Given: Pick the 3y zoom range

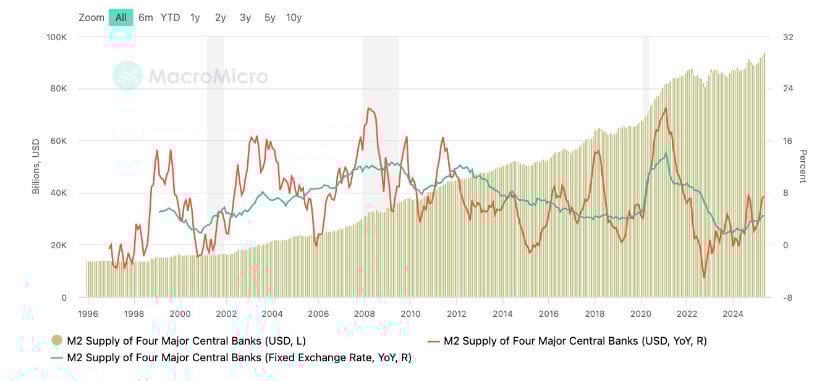Looking at the screenshot, I should pyautogui.click(x=245, y=17).
